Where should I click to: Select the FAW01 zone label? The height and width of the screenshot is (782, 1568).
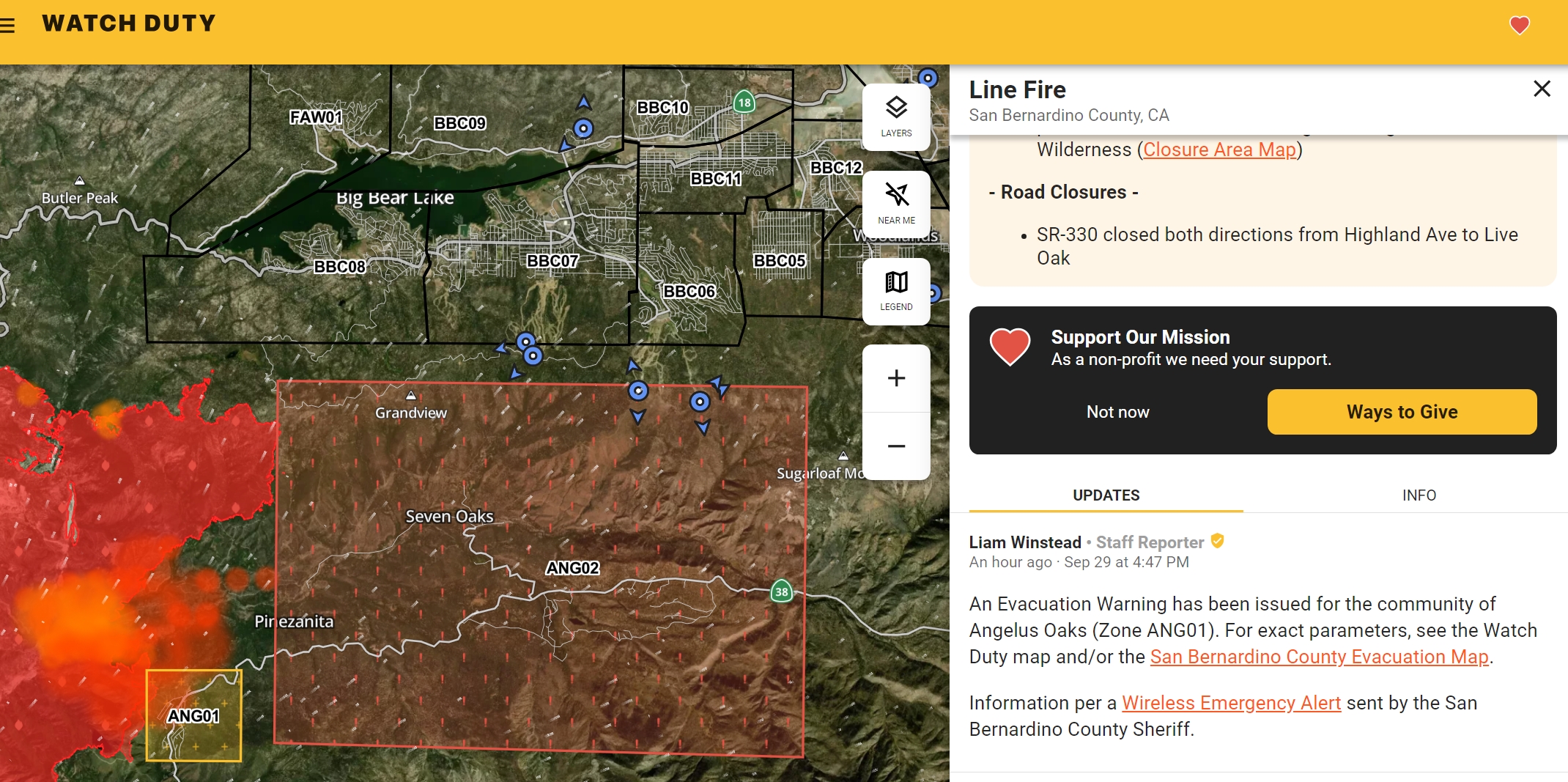(x=315, y=117)
